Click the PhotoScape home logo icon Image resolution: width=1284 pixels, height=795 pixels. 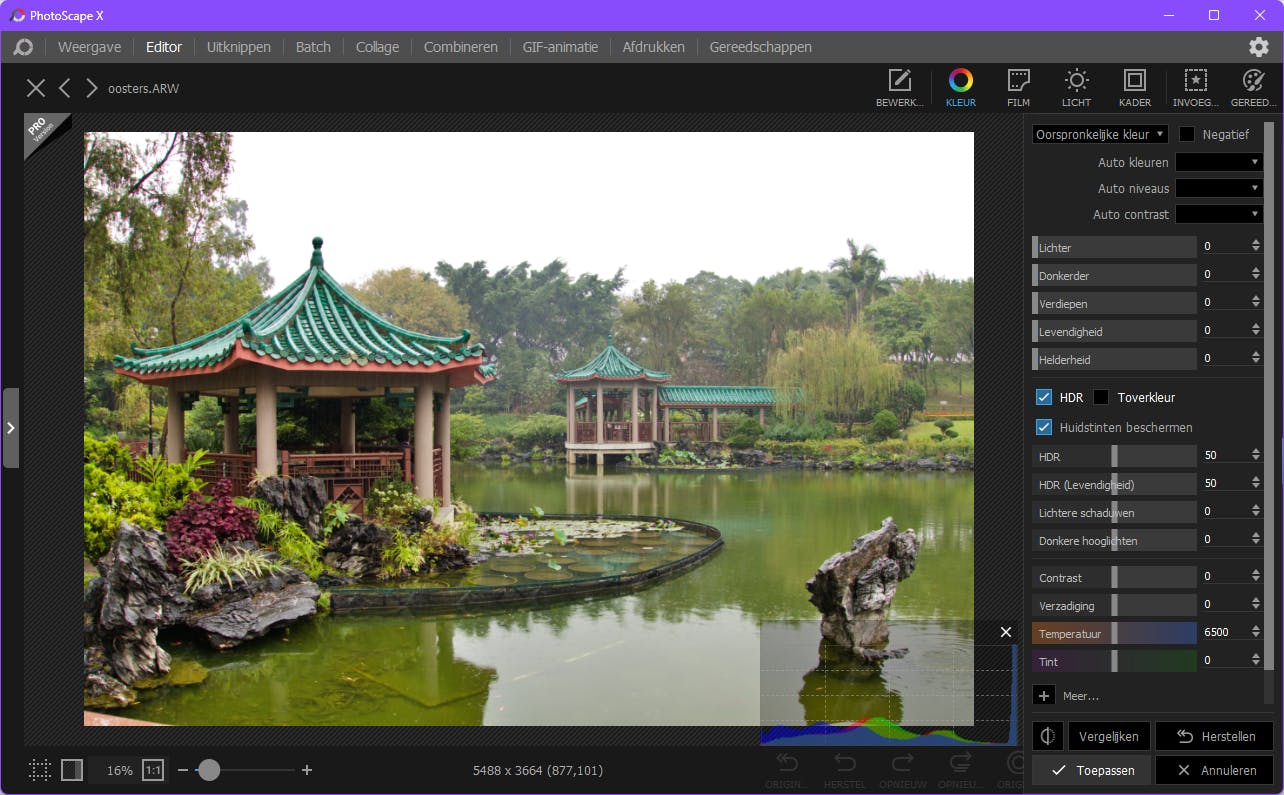pos(23,47)
